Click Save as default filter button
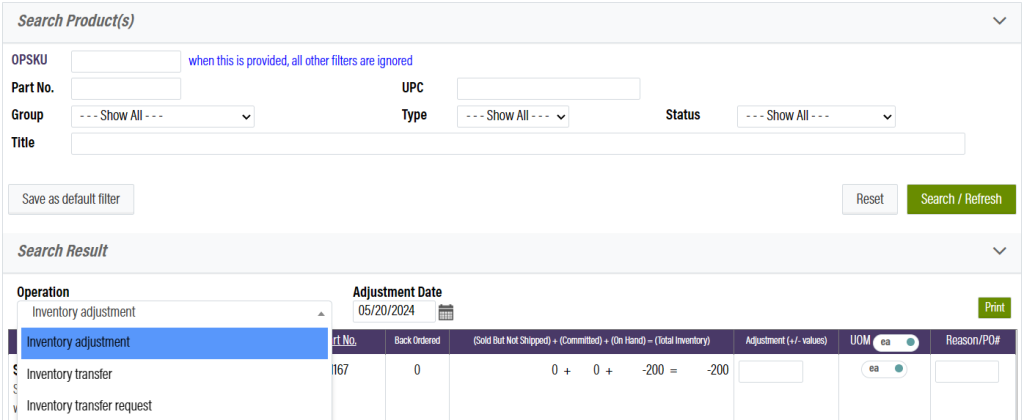1024x420 pixels. point(71,199)
